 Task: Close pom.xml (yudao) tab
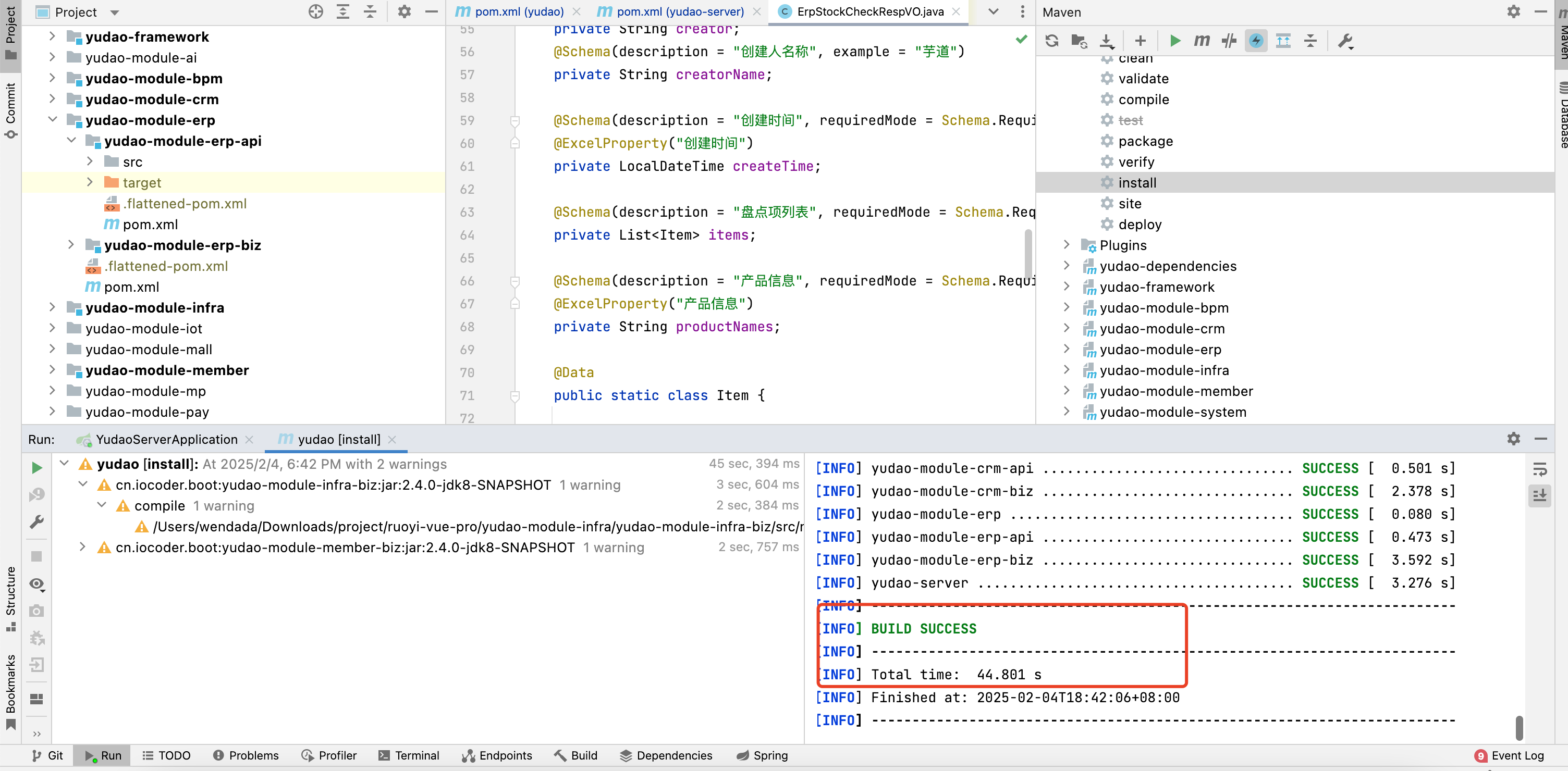(x=577, y=11)
